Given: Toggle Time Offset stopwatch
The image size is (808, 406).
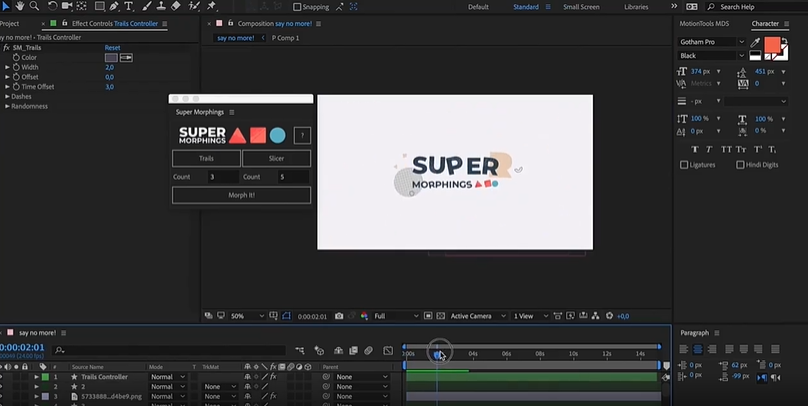Looking at the screenshot, I should click(x=16, y=87).
